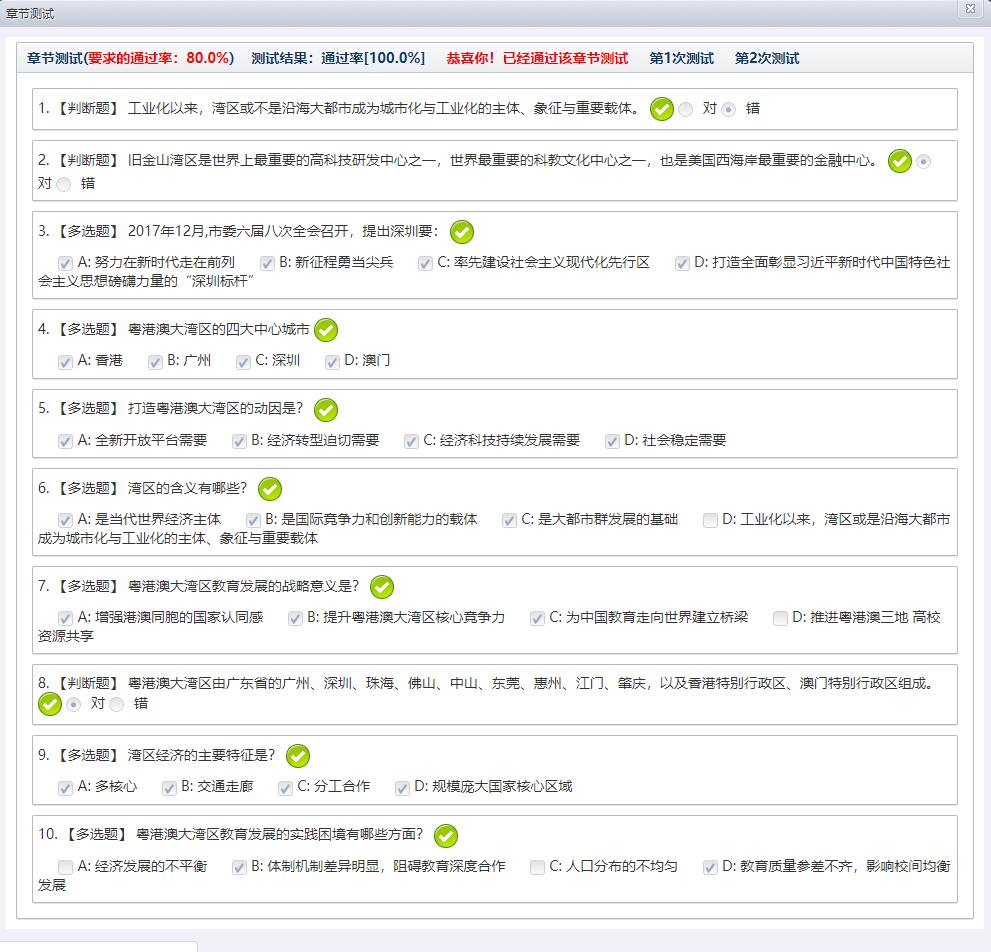This screenshot has width=991, height=952.
Task: Click green checkmark beside question 4 title
Action: [326, 330]
